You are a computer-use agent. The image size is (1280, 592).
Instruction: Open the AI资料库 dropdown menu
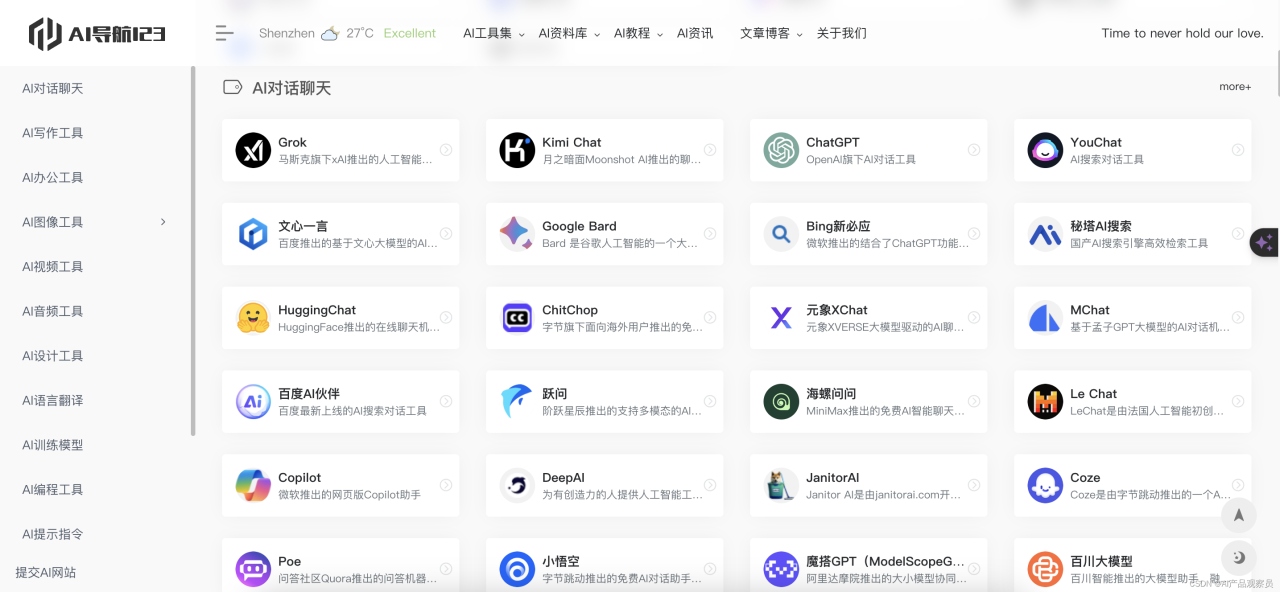569,33
